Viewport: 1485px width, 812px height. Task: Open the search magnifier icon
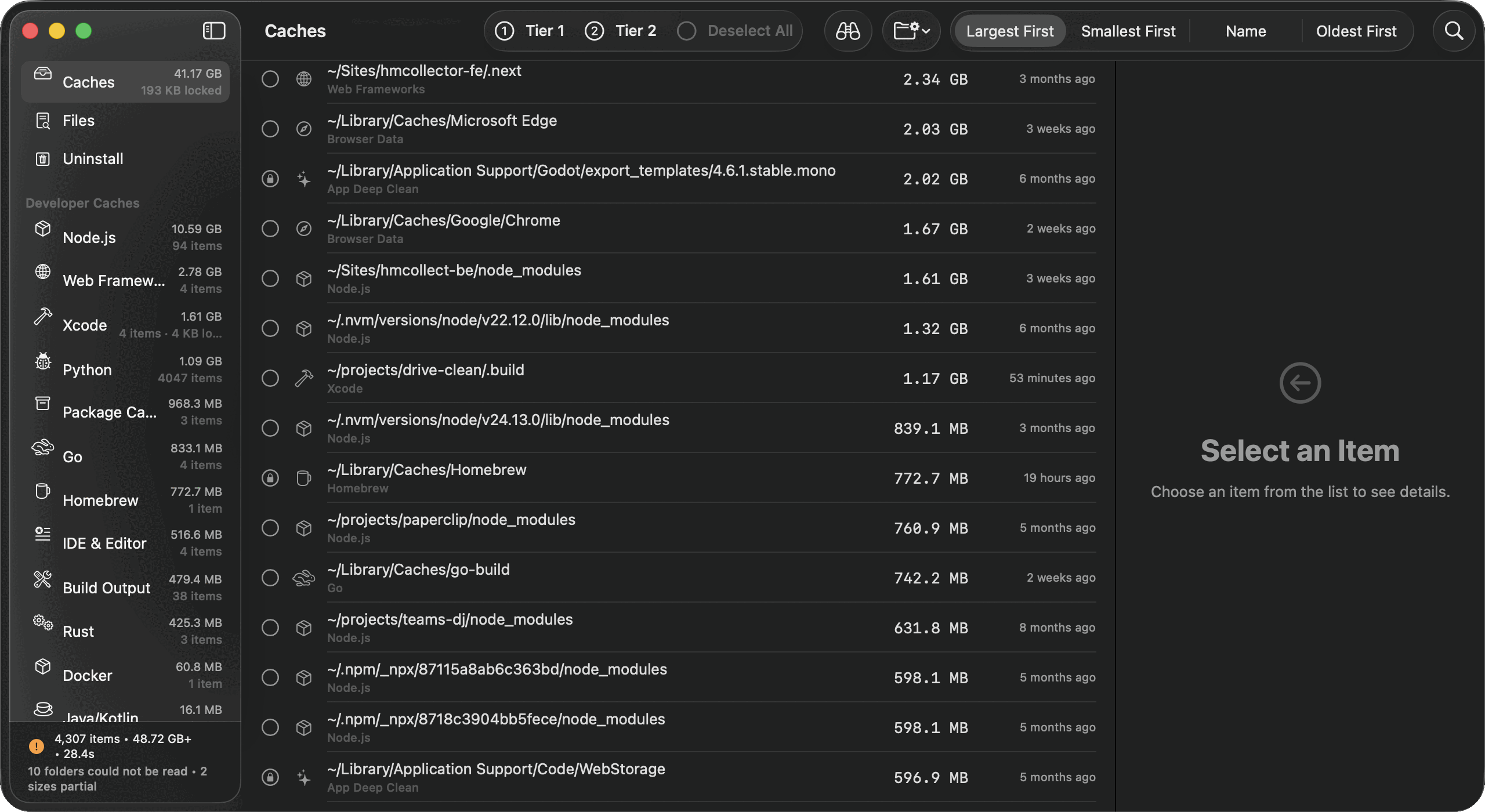pos(1454,31)
